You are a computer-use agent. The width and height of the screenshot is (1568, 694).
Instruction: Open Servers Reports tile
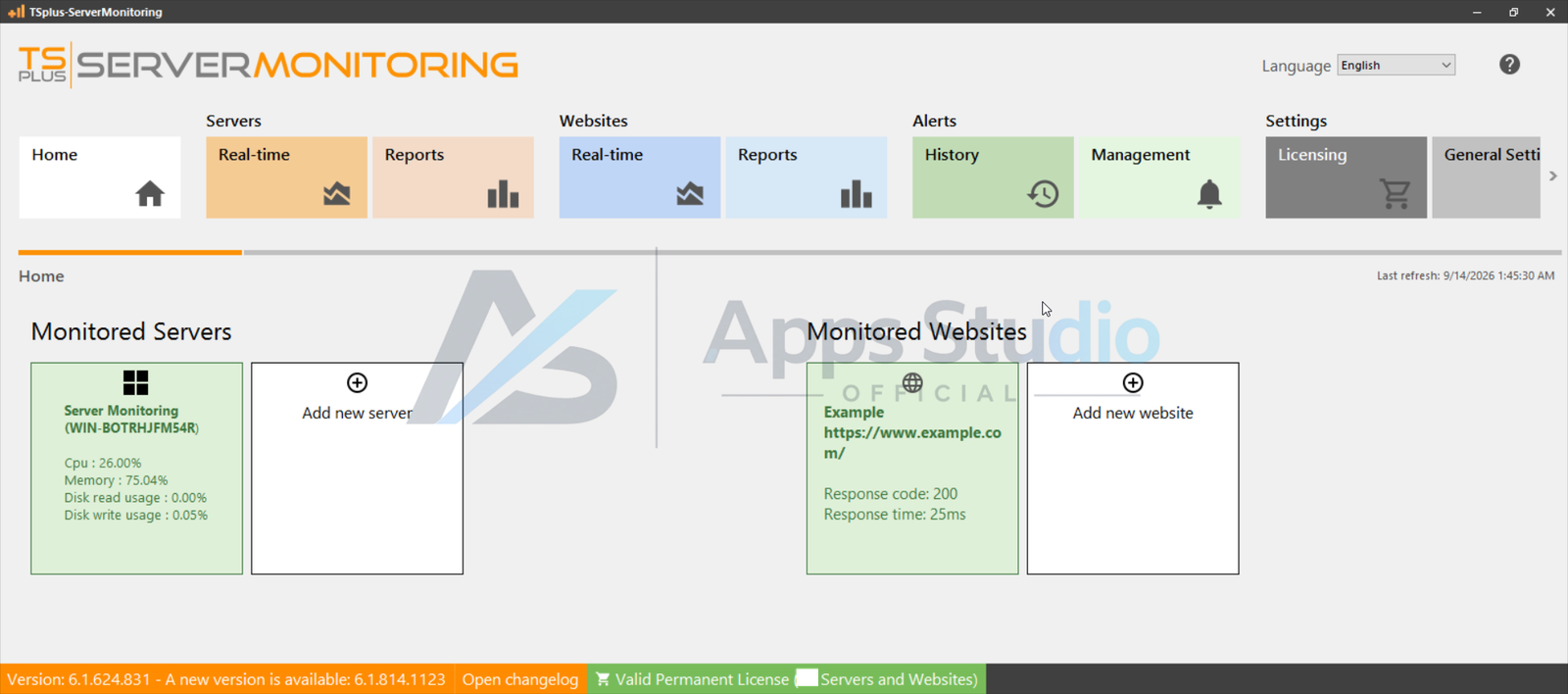click(453, 177)
